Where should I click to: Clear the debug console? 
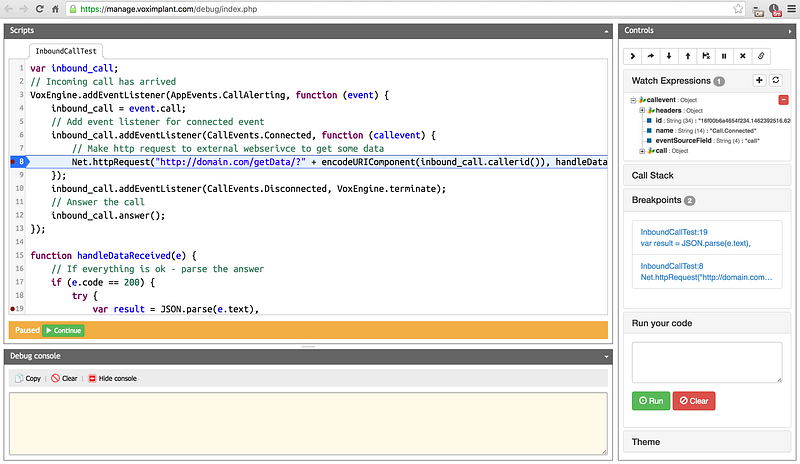(64, 379)
